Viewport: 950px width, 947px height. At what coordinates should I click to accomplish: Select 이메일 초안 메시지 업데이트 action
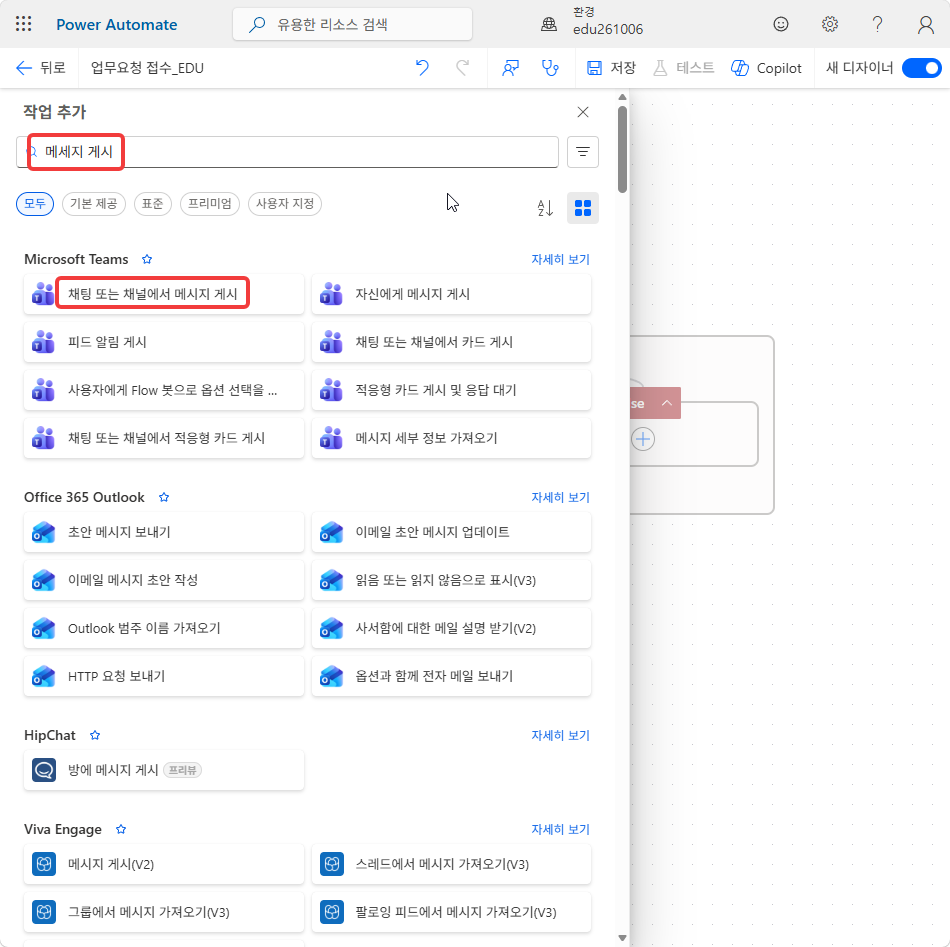click(451, 532)
